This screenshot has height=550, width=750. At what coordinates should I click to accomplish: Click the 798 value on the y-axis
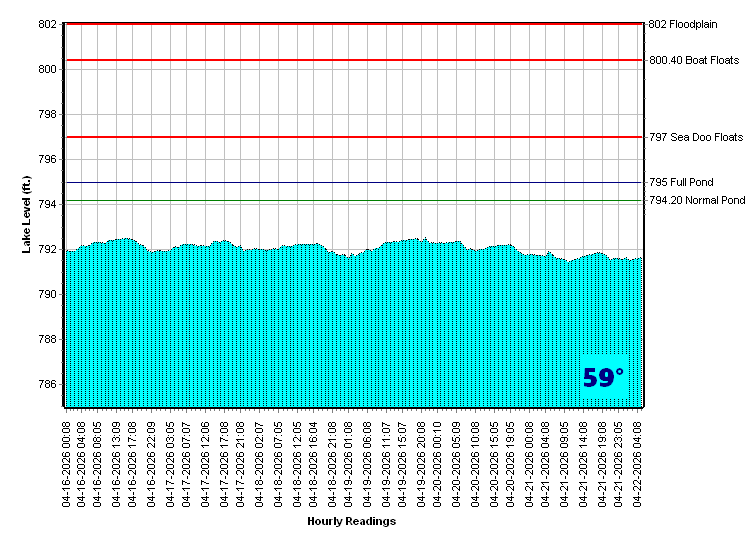point(48,115)
